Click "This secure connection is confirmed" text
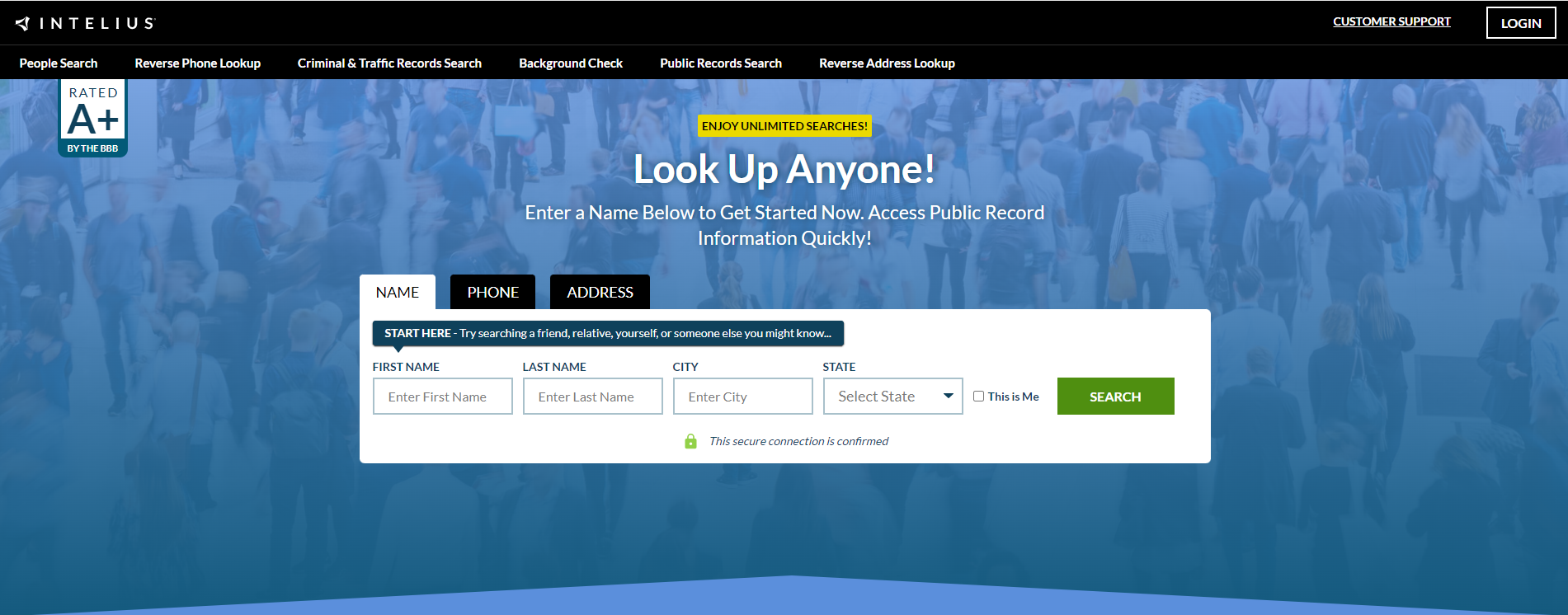 point(798,441)
